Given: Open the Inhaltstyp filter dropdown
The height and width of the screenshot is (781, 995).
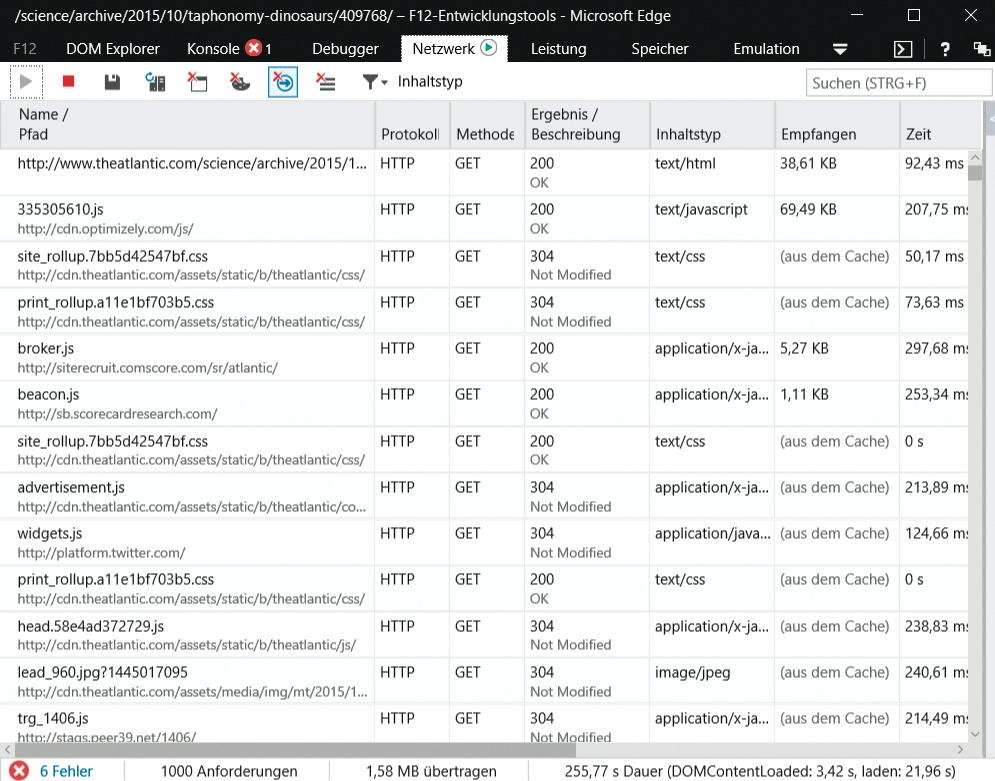Looking at the screenshot, I should pos(376,82).
